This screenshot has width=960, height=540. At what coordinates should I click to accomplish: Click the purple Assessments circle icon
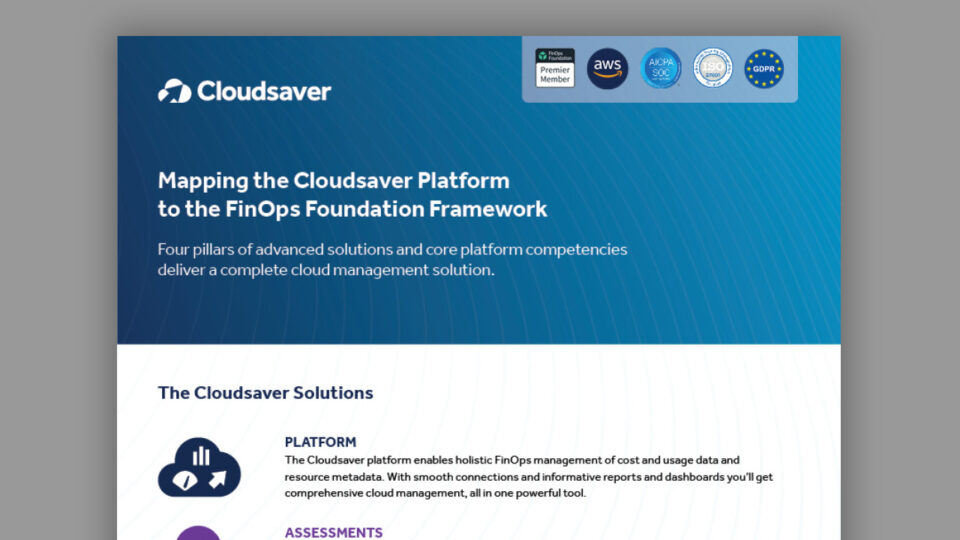click(x=199, y=533)
